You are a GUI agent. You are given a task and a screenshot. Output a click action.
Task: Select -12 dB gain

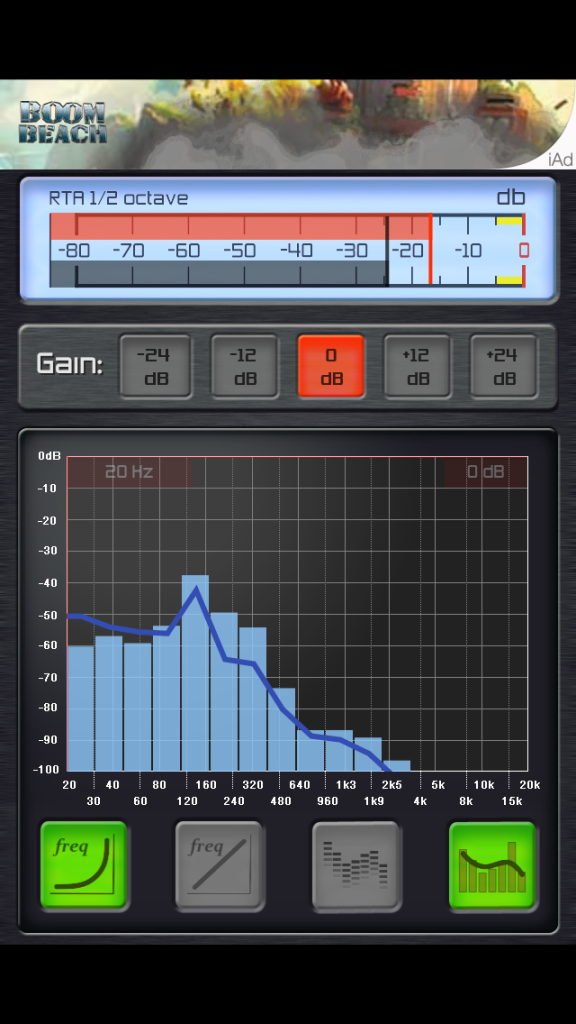tap(245, 366)
